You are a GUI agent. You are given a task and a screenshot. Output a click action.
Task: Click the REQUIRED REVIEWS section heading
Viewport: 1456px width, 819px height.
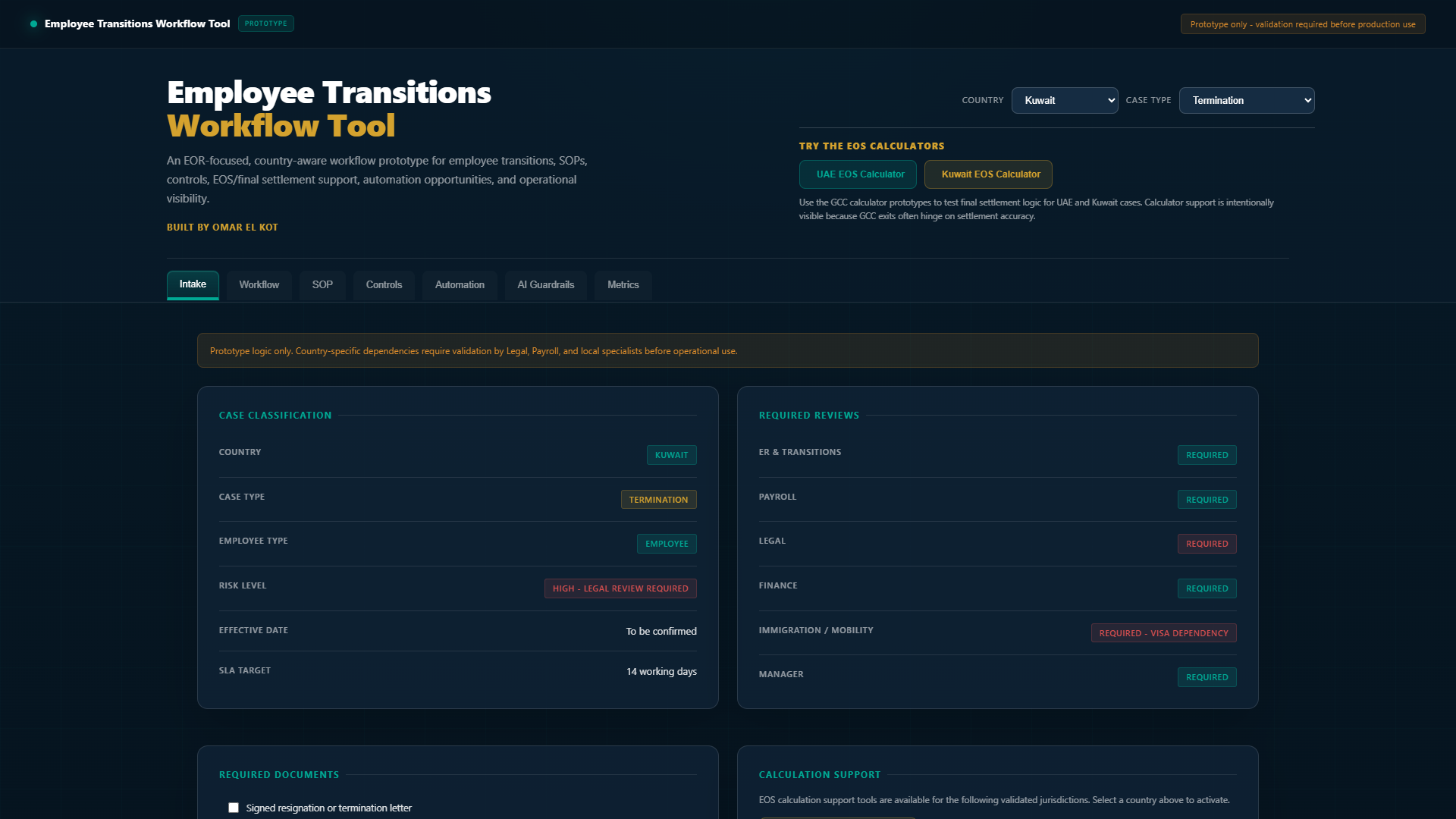[809, 416]
